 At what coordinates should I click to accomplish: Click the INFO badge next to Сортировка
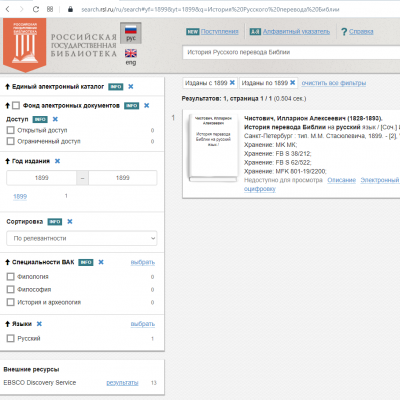coord(55,222)
